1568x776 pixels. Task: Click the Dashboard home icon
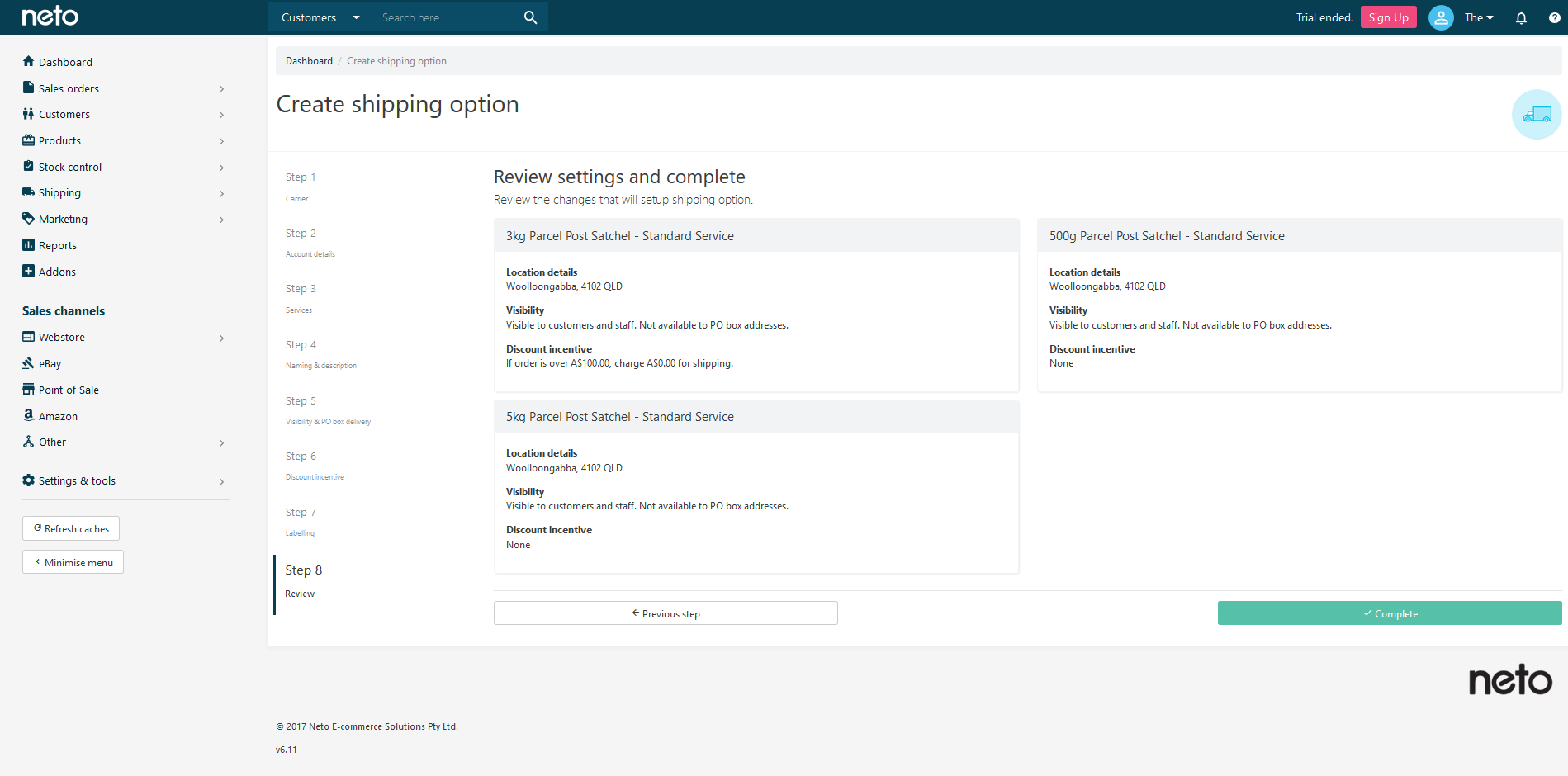point(28,61)
